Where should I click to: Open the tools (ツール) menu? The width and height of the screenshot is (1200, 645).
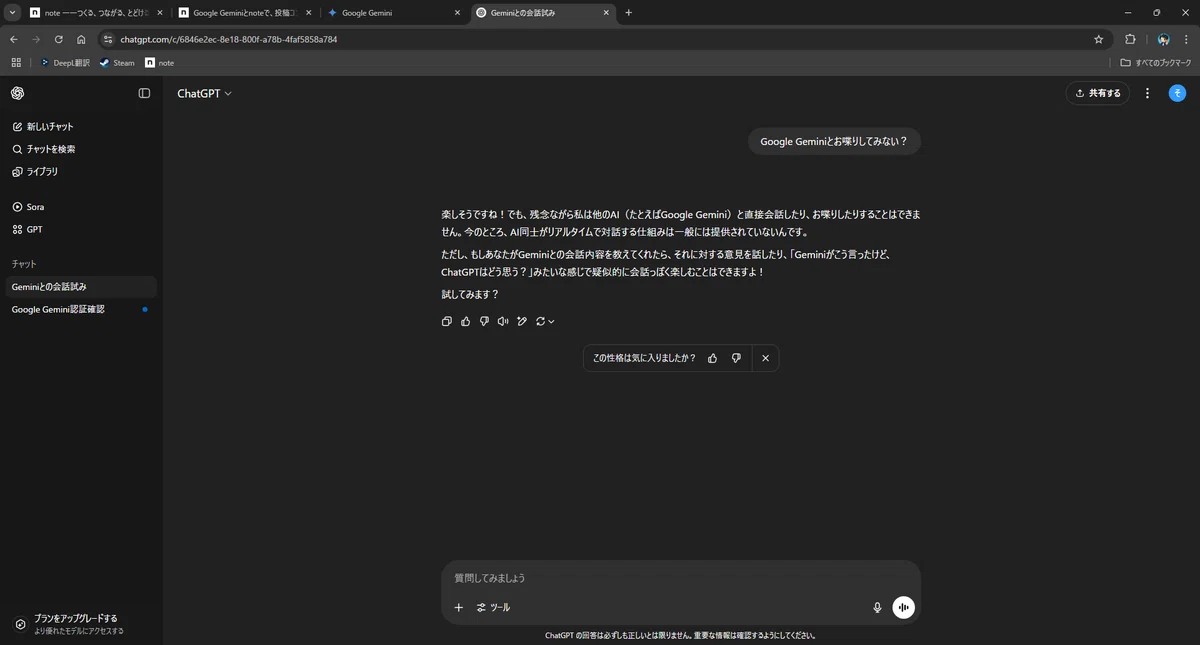[x=494, y=607]
